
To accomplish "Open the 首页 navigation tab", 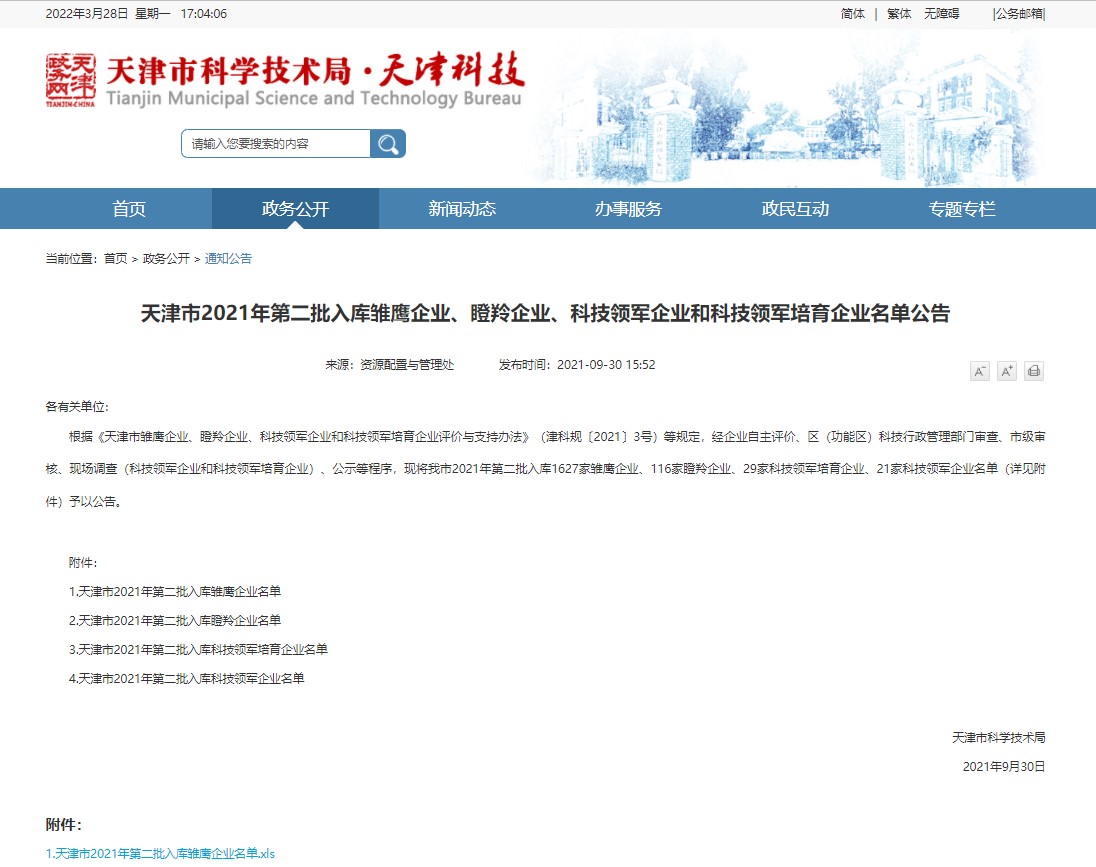I will pyautogui.click(x=129, y=209).
